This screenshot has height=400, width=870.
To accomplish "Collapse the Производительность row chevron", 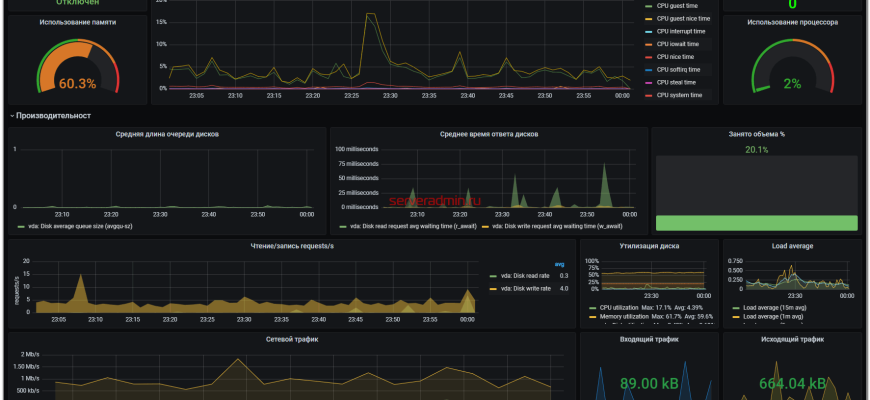I will click(x=11, y=116).
